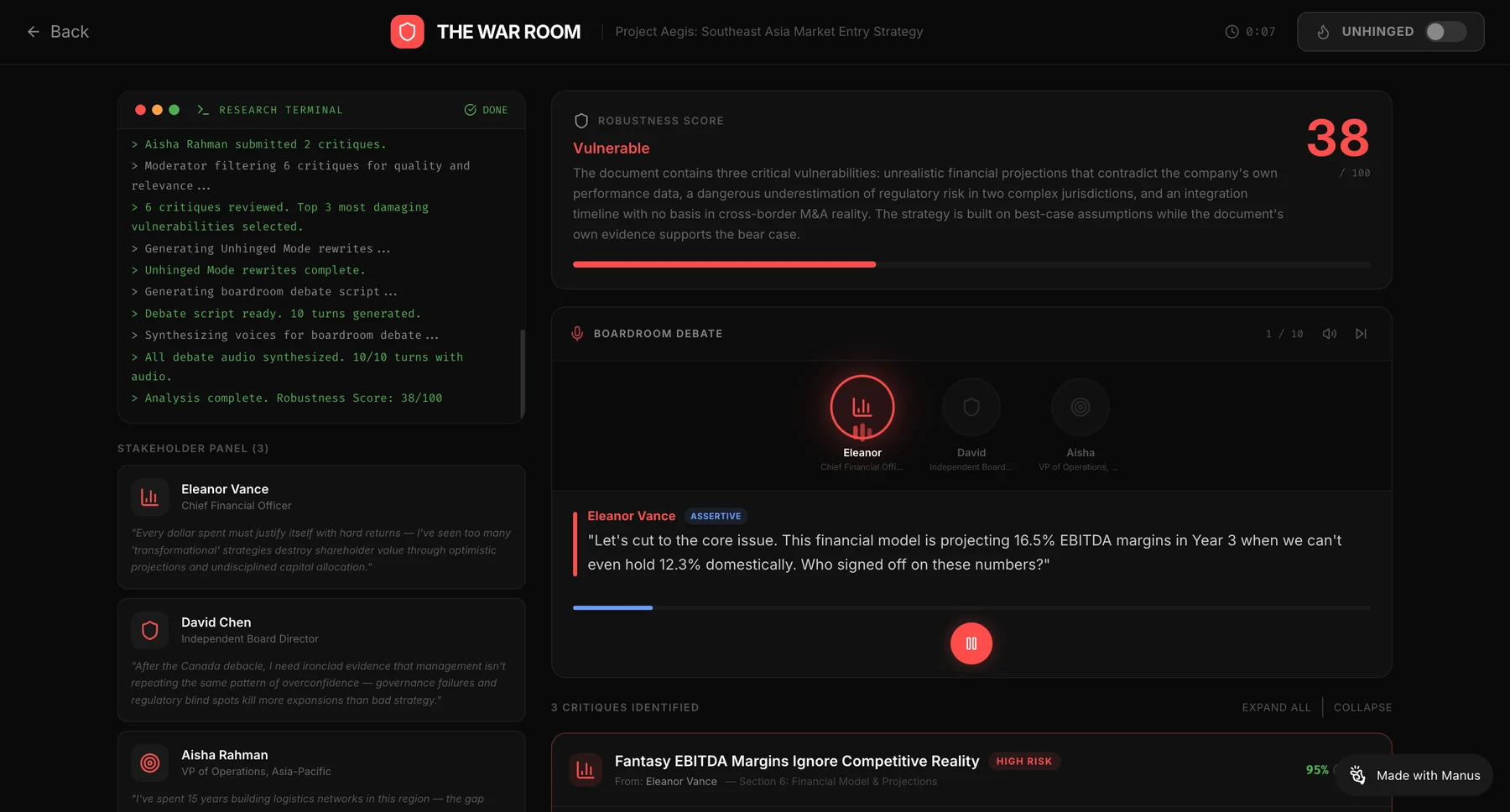Image resolution: width=1510 pixels, height=812 pixels.
Task: Select Eleanor's speaker avatar
Action: pos(862,407)
